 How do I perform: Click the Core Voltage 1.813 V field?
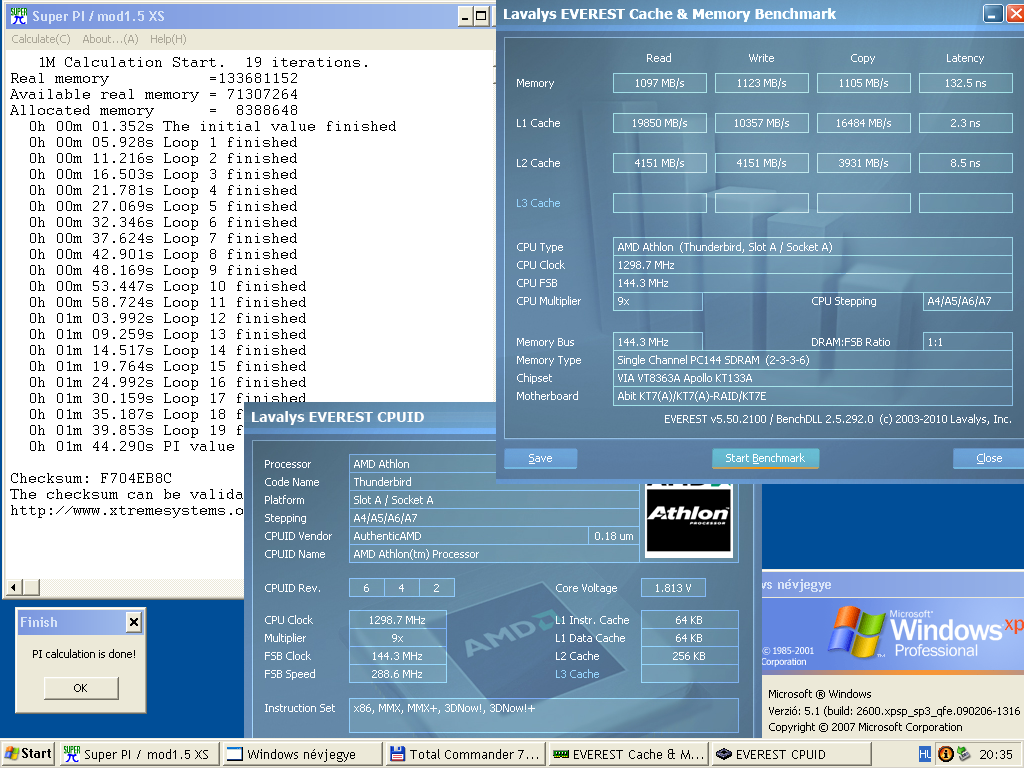(x=673, y=588)
